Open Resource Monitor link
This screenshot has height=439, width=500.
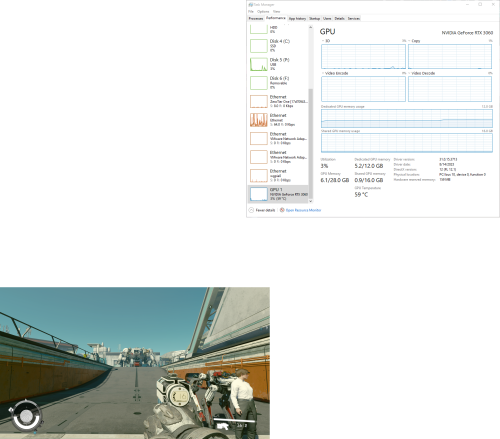click(303, 210)
